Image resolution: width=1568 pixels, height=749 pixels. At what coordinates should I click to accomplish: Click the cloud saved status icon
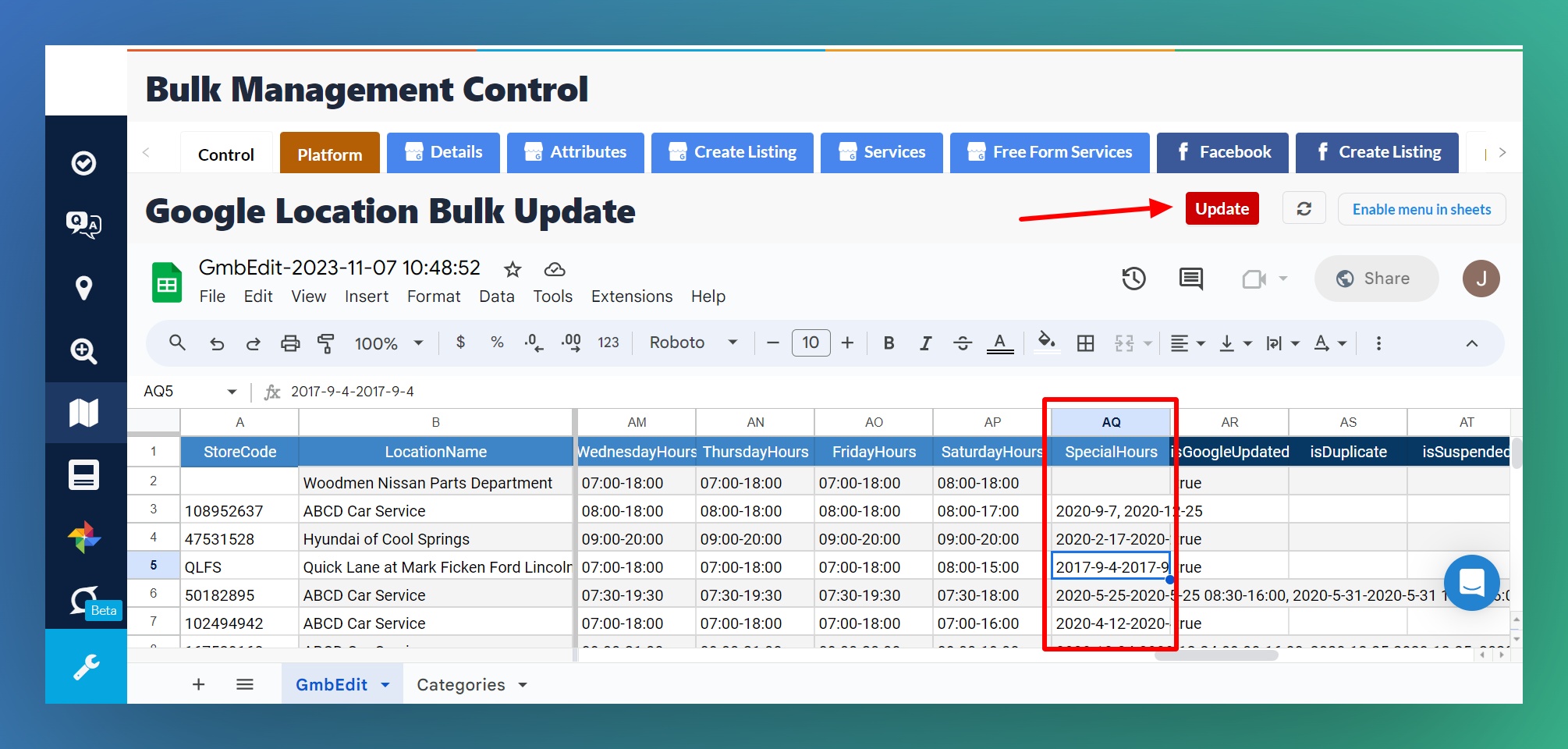point(555,269)
